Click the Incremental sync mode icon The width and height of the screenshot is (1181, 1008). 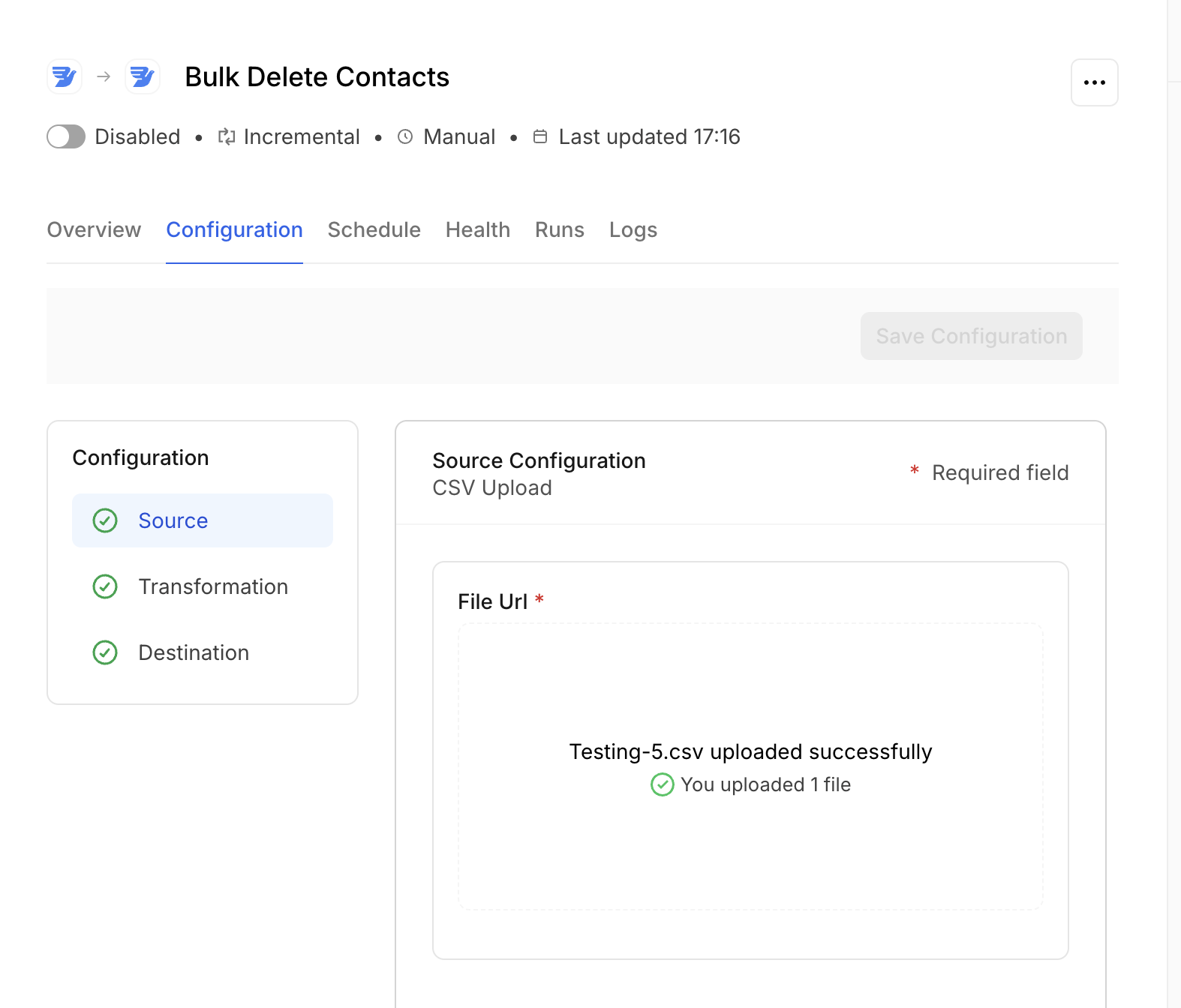point(226,136)
